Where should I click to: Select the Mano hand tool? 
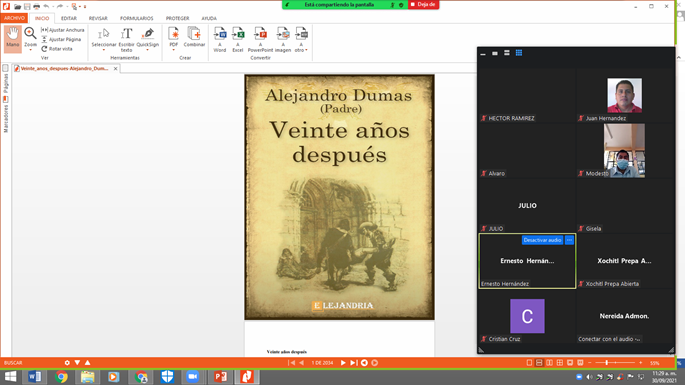(x=13, y=38)
